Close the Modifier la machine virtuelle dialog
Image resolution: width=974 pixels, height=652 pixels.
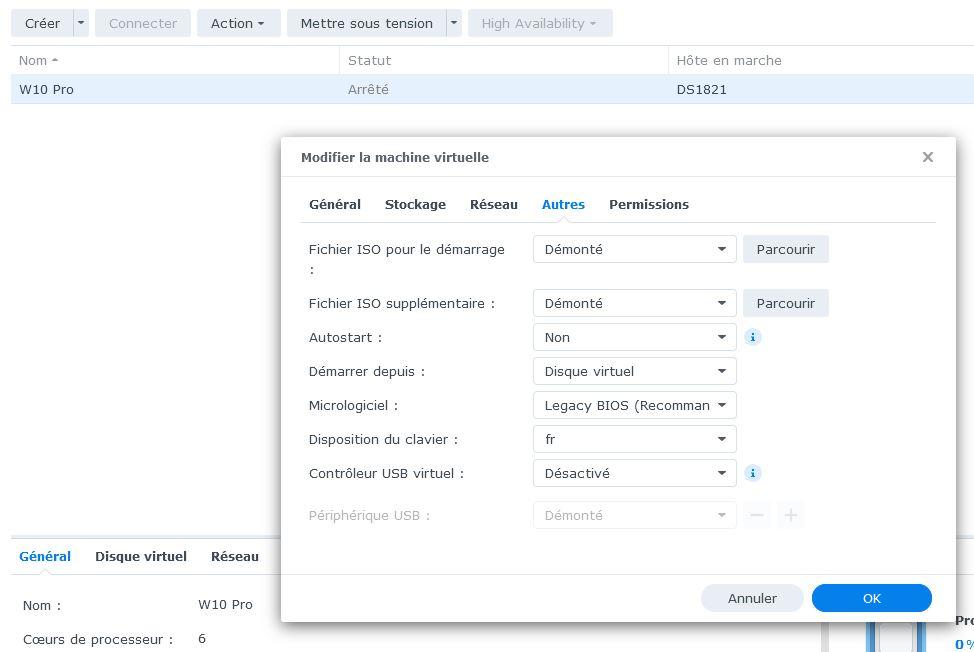927,157
